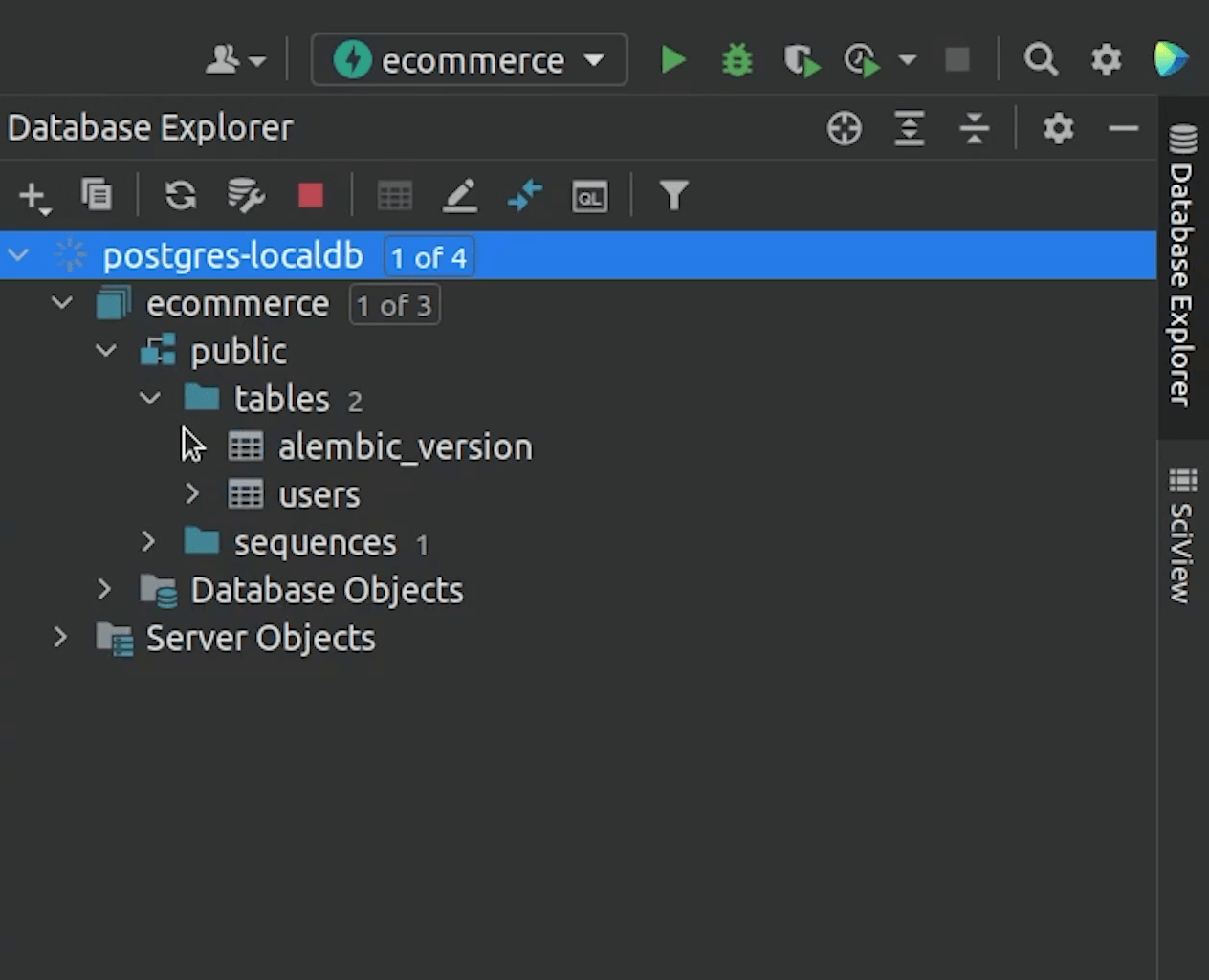This screenshot has width=1209, height=980.
Task: Open the Filter funnel icon
Action: [673, 196]
